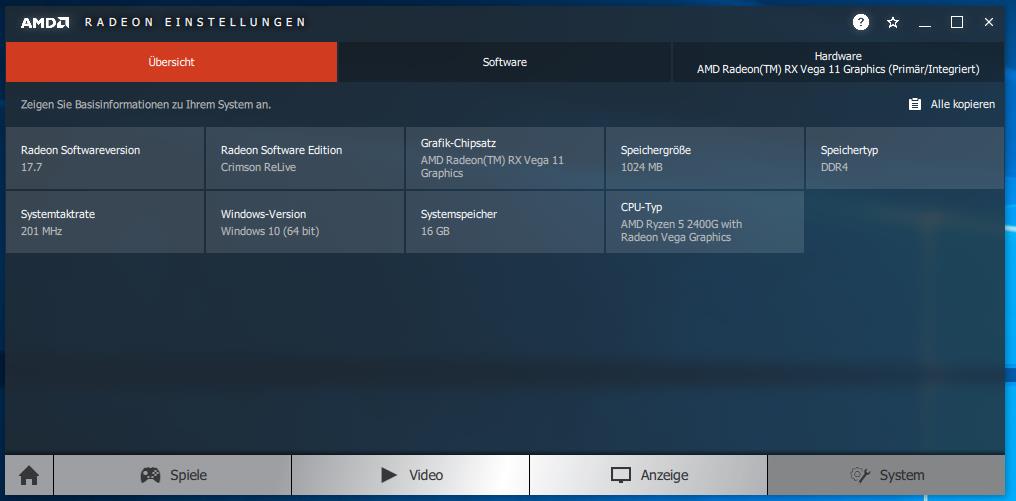Select the CPU-Typ tile
The image size is (1016, 501).
(705, 222)
